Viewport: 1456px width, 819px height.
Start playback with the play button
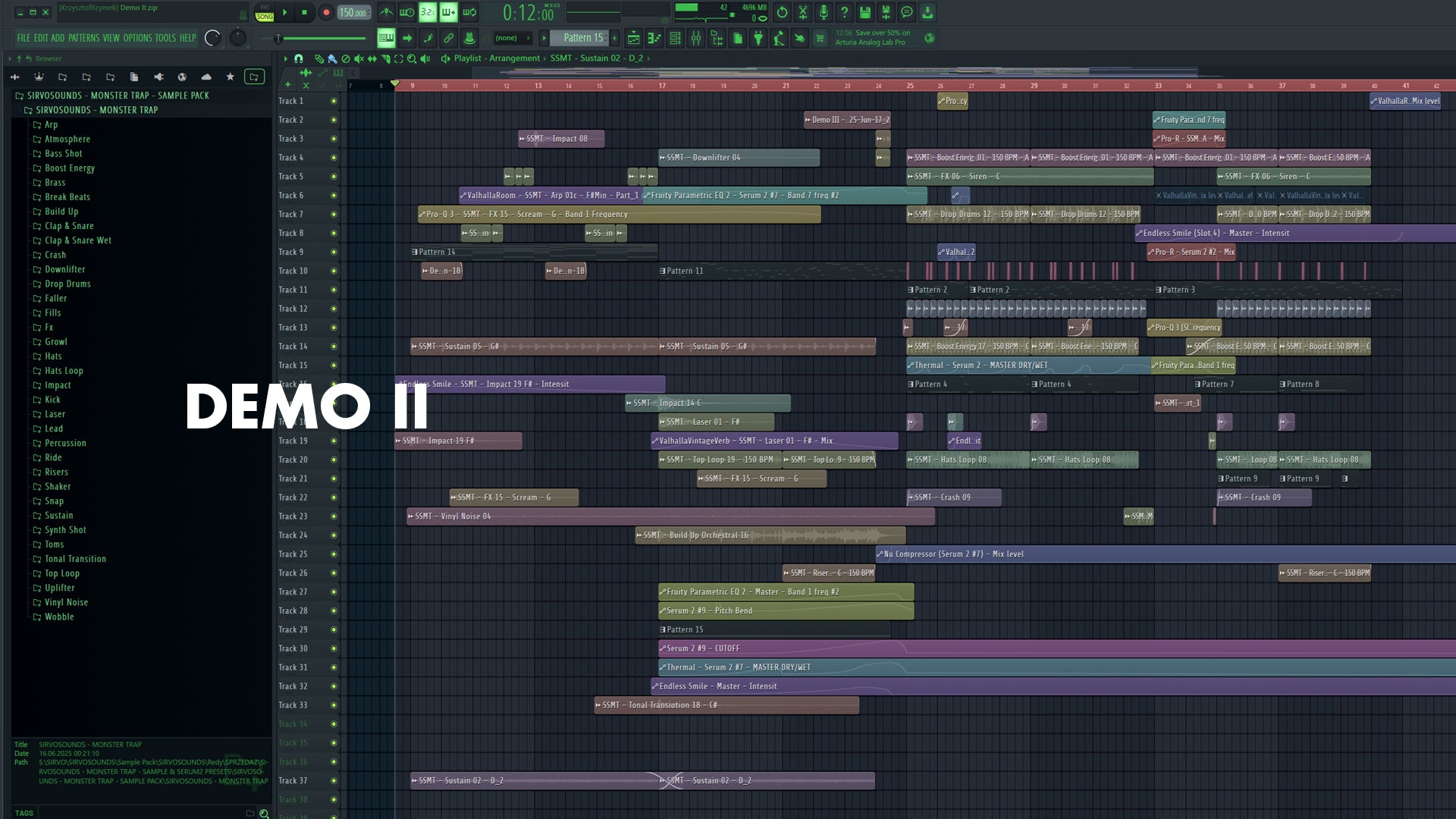[x=285, y=12]
